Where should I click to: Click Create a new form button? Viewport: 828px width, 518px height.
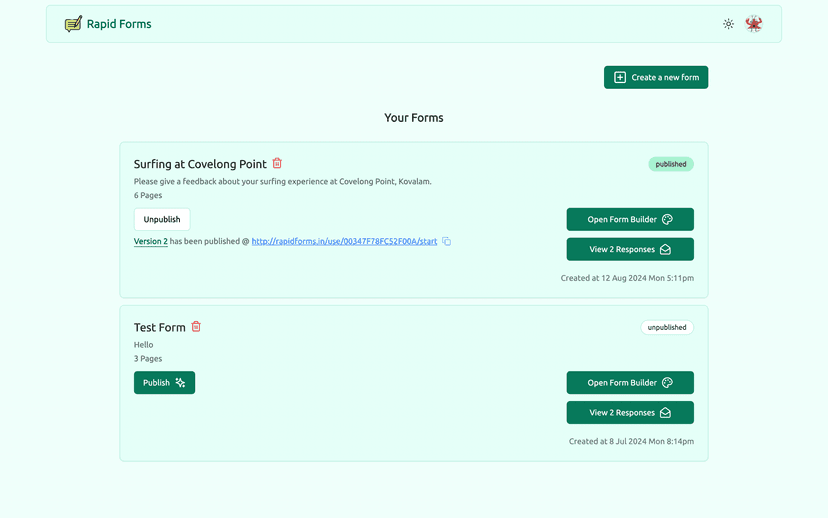pyautogui.click(x=656, y=77)
